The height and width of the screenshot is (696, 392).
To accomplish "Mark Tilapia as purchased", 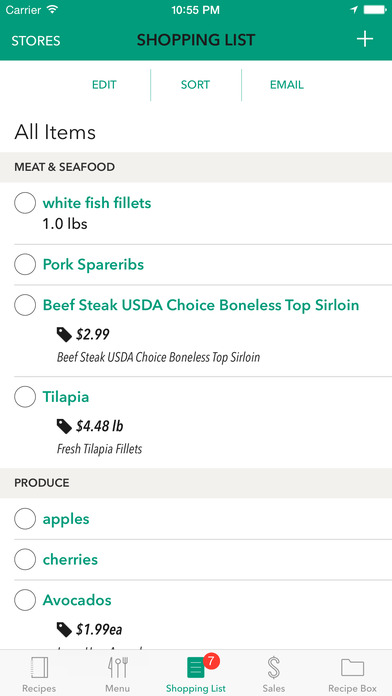I will tap(25, 396).
